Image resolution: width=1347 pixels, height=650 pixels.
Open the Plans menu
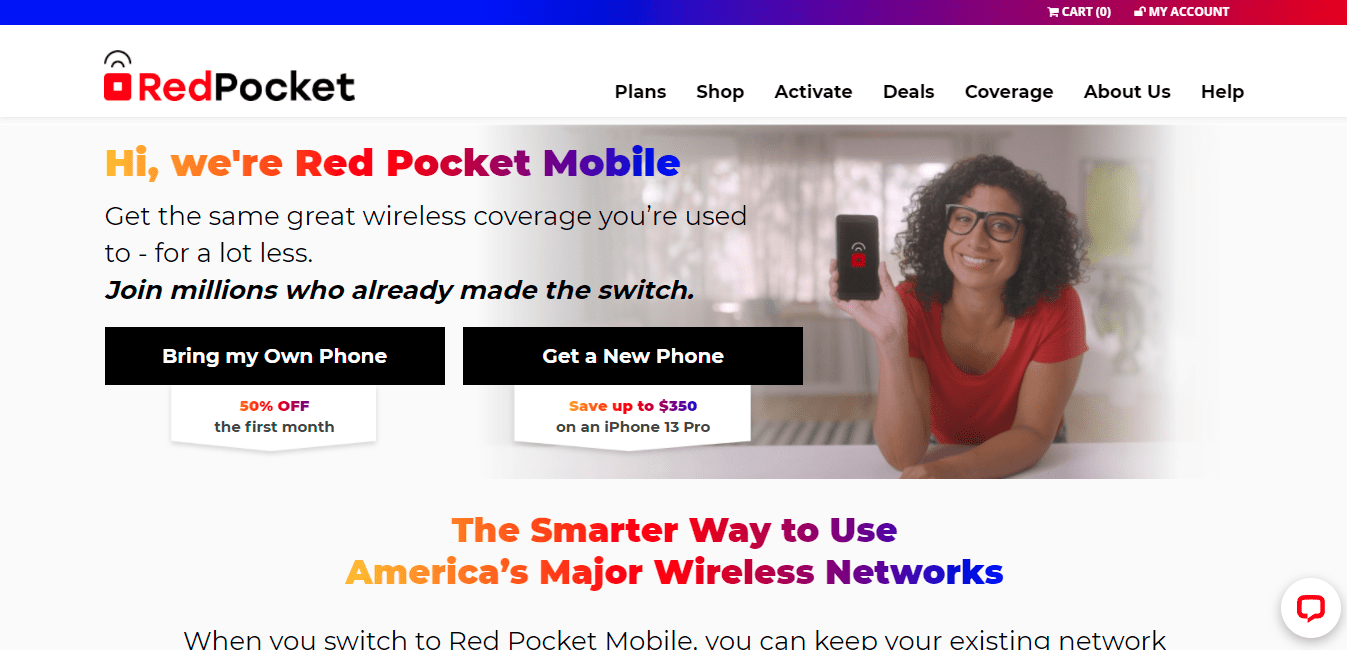(x=640, y=92)
